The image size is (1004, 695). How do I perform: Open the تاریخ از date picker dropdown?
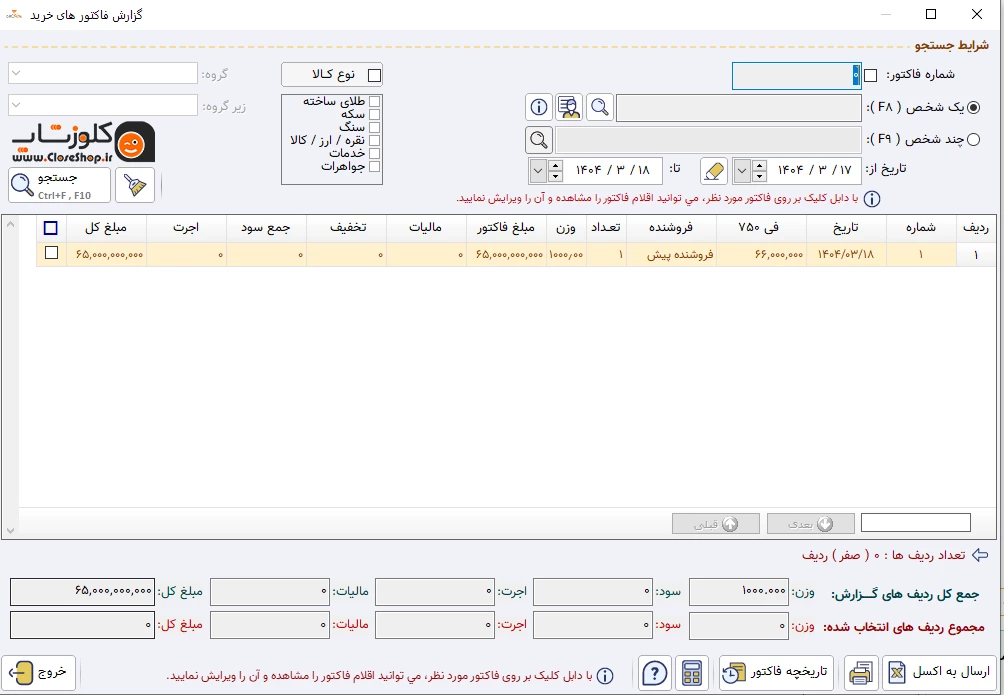click(x=741, y=171)
